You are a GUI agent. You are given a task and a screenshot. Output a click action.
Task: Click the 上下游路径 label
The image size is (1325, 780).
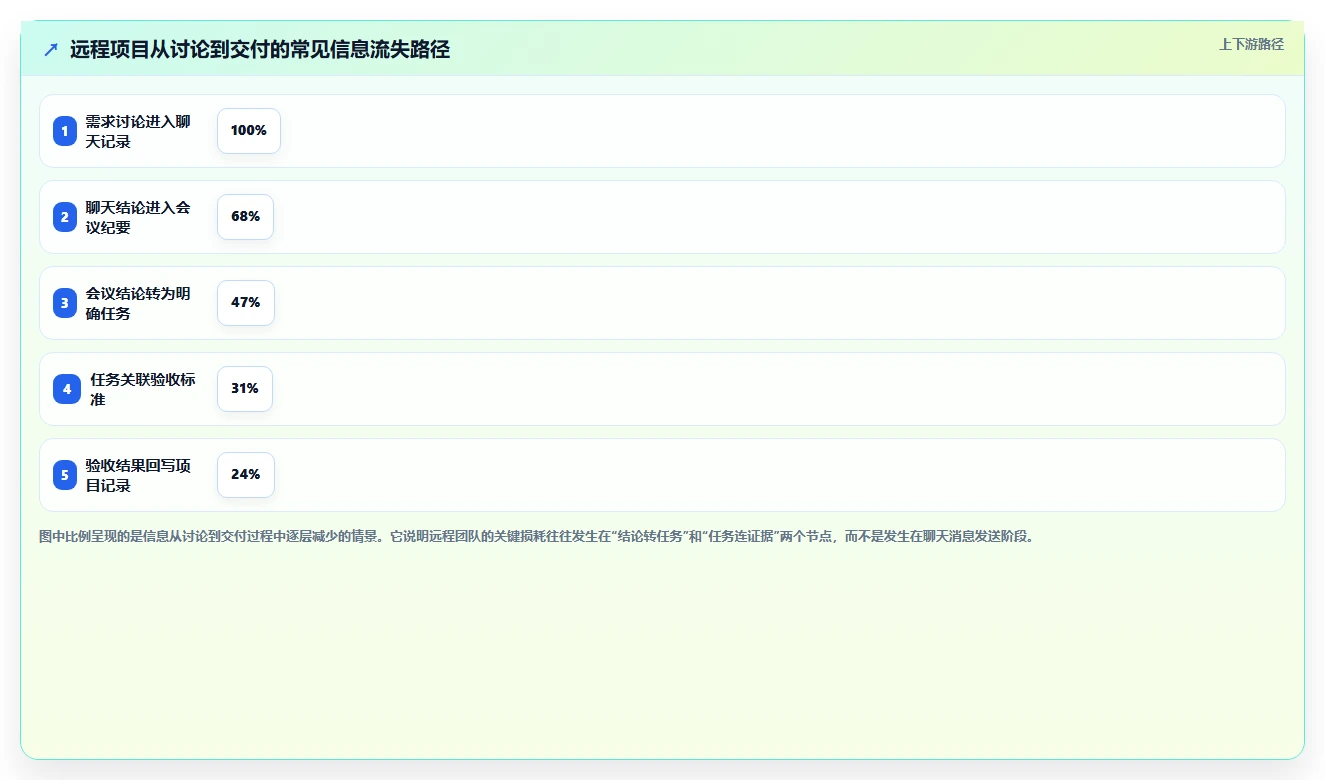coord(1251,44)
